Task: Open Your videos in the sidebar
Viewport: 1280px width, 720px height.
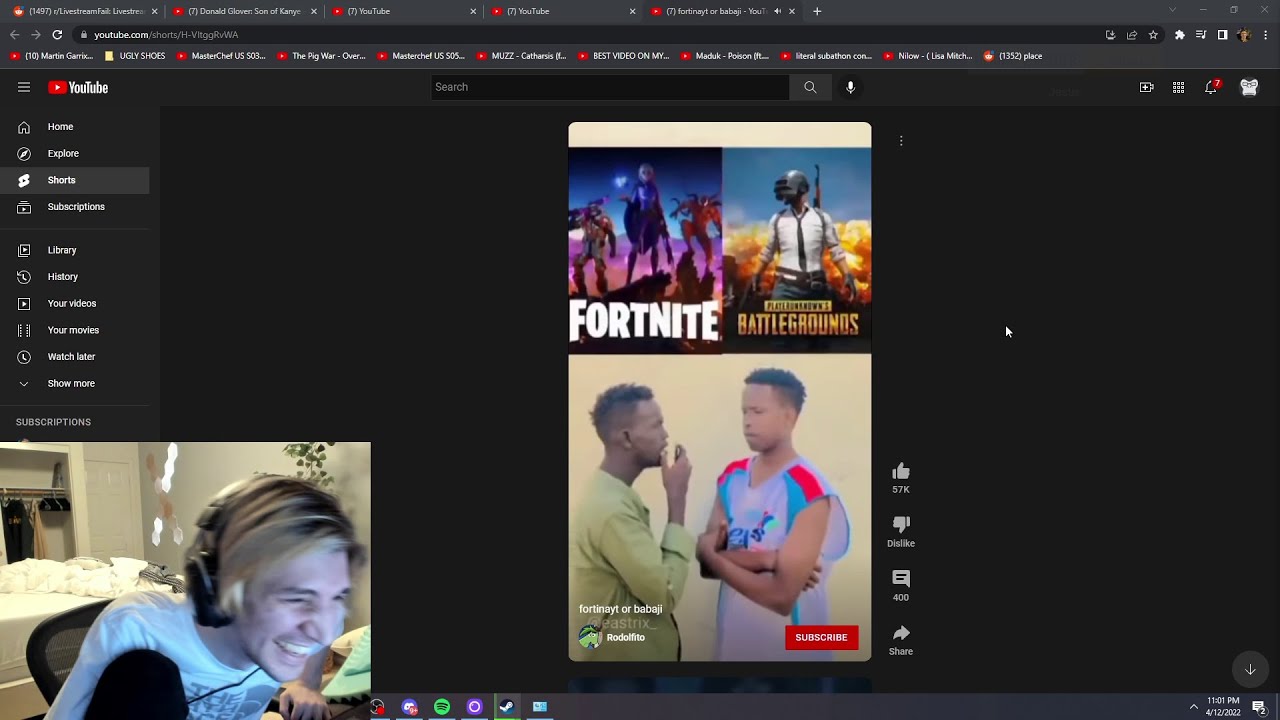Action: tap(75, 303)
